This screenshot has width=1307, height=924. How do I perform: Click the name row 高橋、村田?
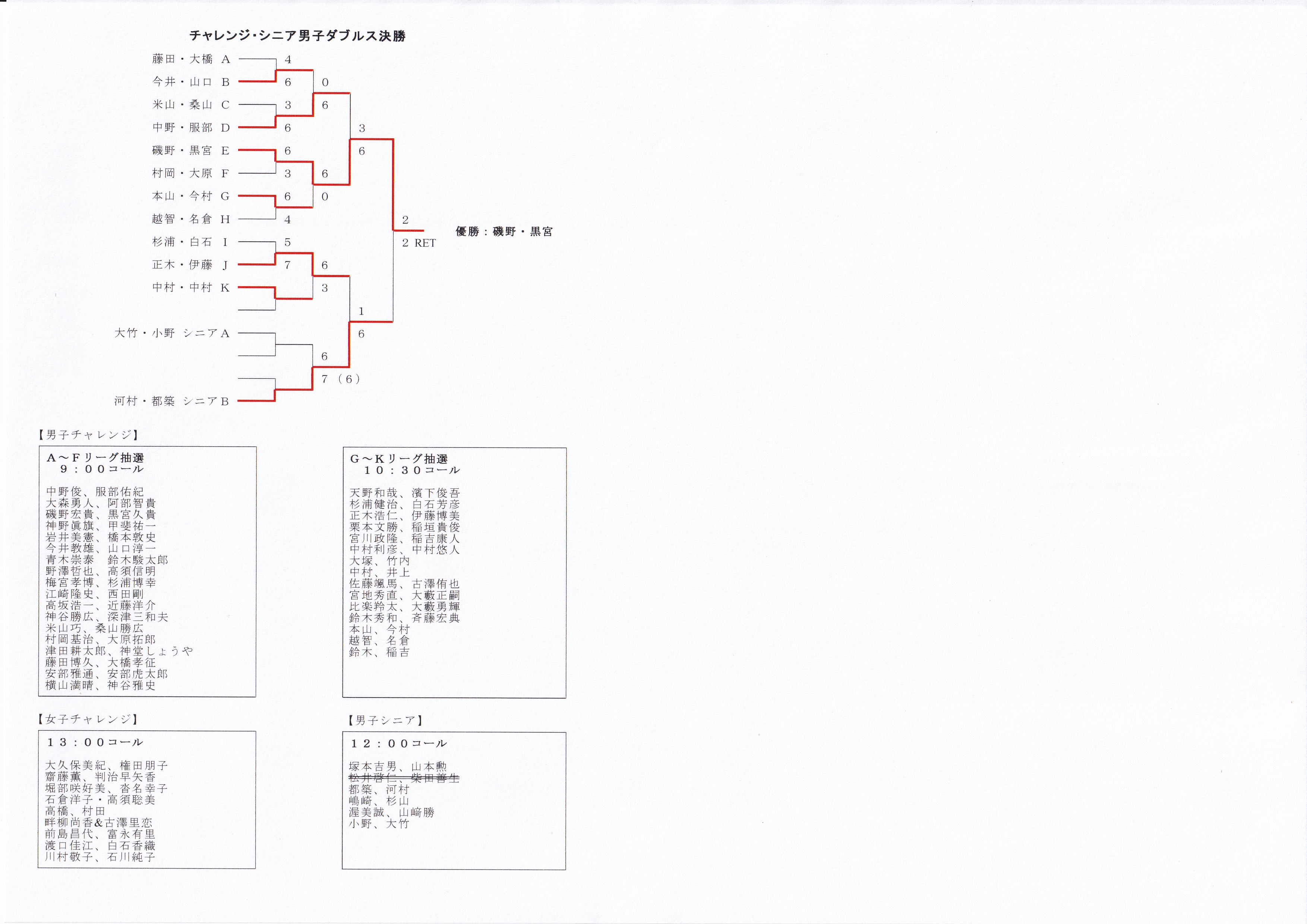[76, 811]
